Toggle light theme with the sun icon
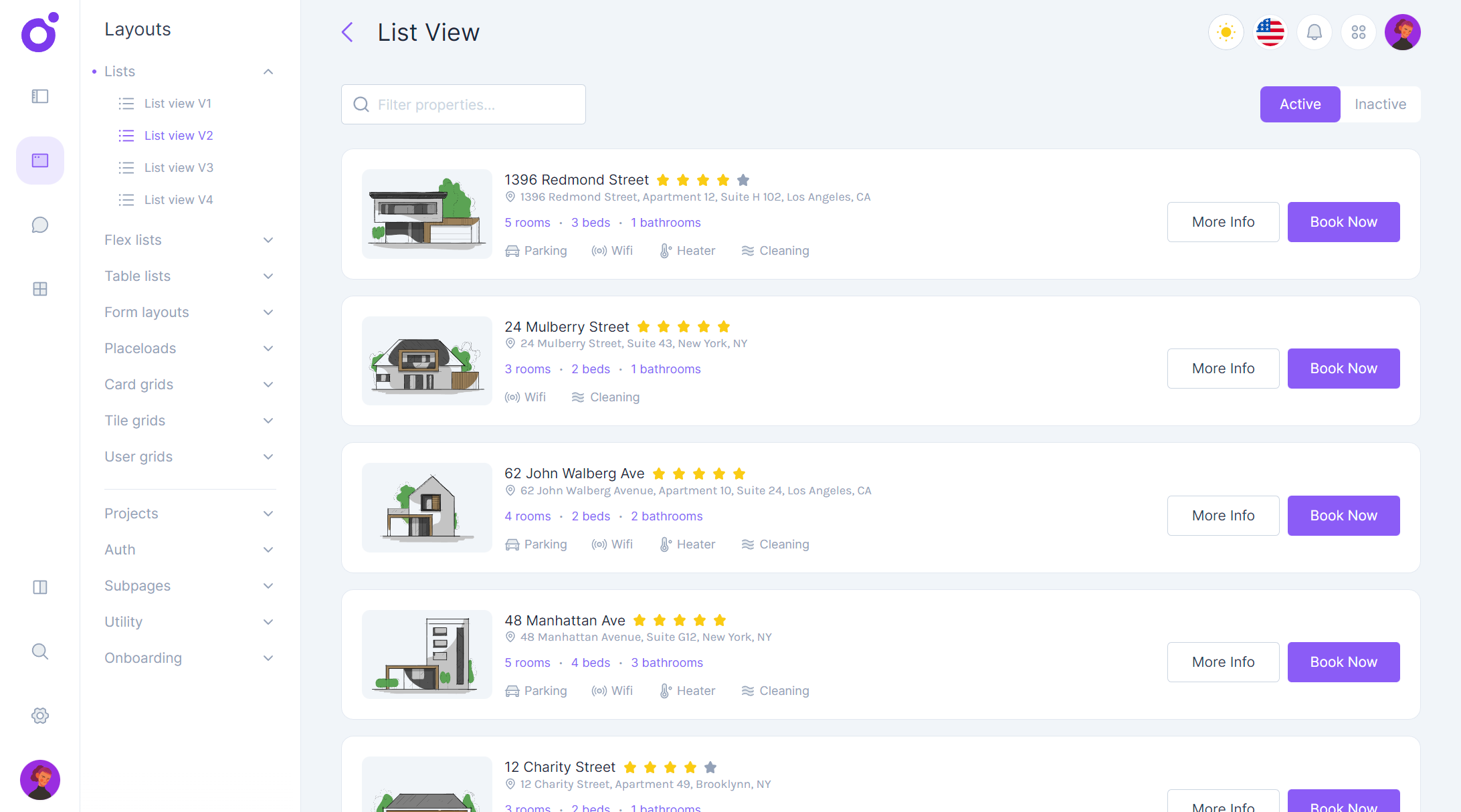The image size is (1461, 812). coord(1226,31)
